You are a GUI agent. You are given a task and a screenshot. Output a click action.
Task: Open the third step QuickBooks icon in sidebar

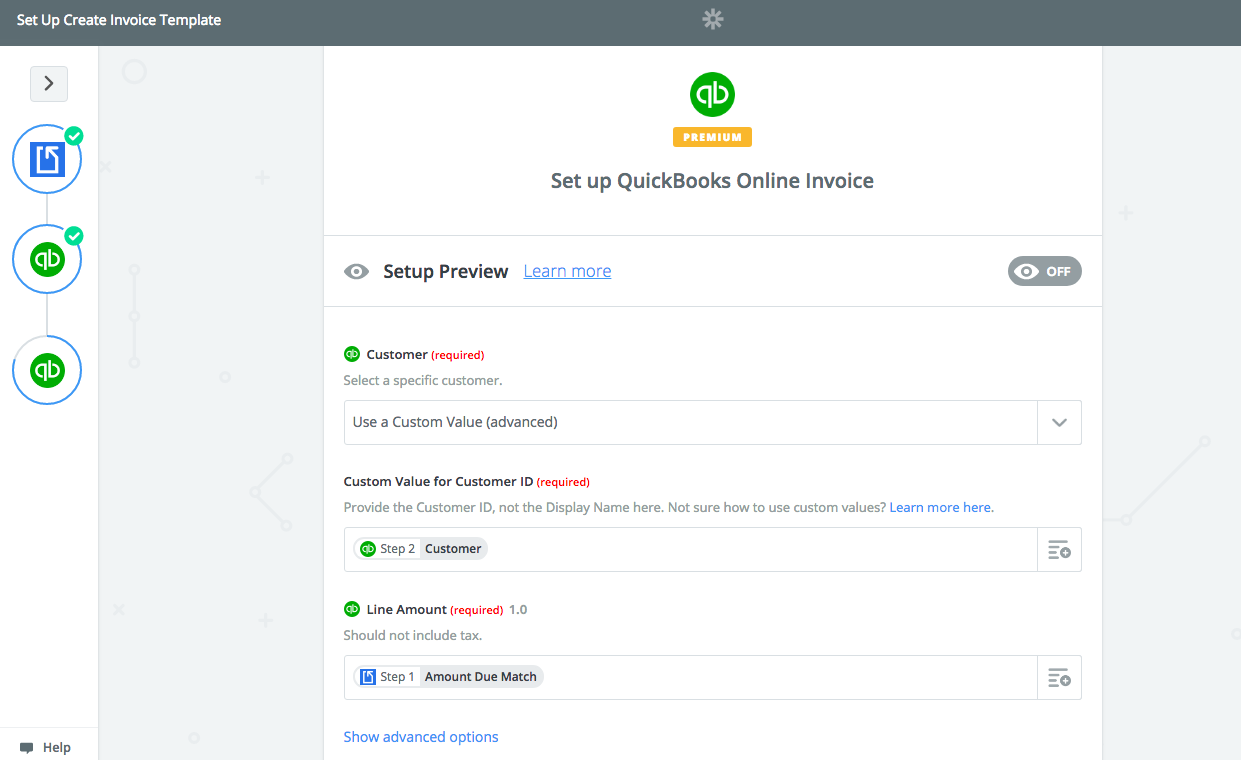(x=47, y=370)
